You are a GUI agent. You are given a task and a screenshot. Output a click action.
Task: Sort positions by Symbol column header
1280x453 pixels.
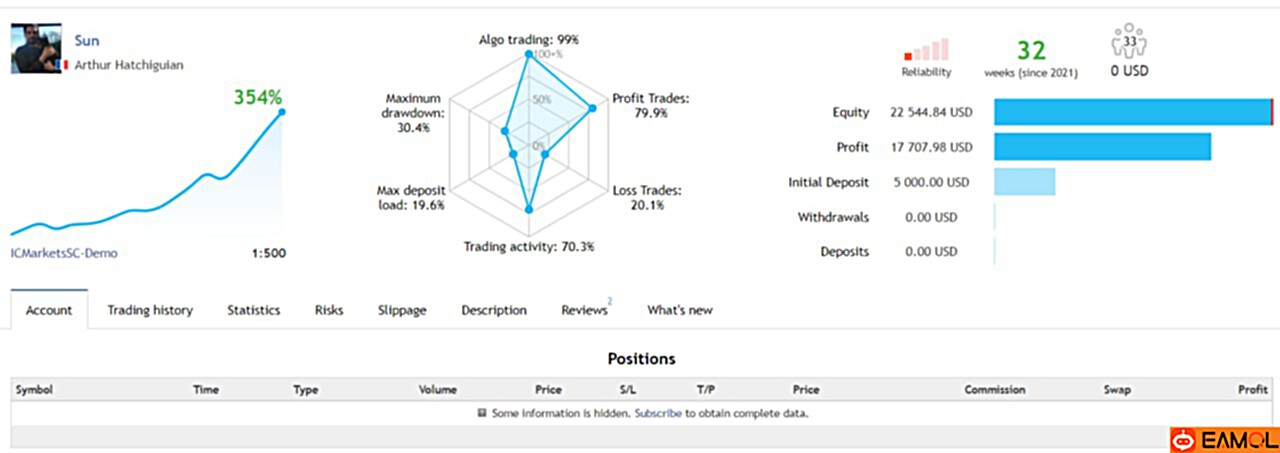pyautogui.click(x=34, y=390)
